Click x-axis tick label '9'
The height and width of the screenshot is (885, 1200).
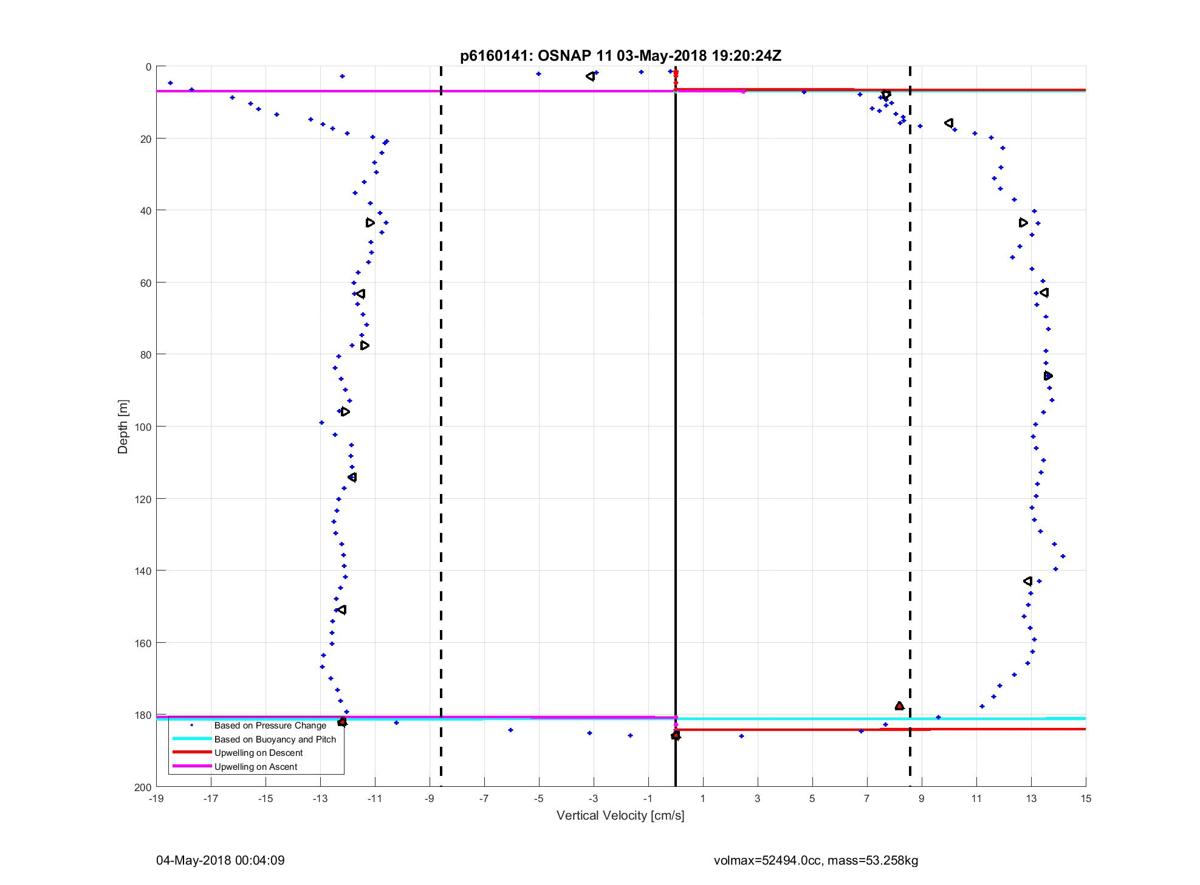(922, 798)
